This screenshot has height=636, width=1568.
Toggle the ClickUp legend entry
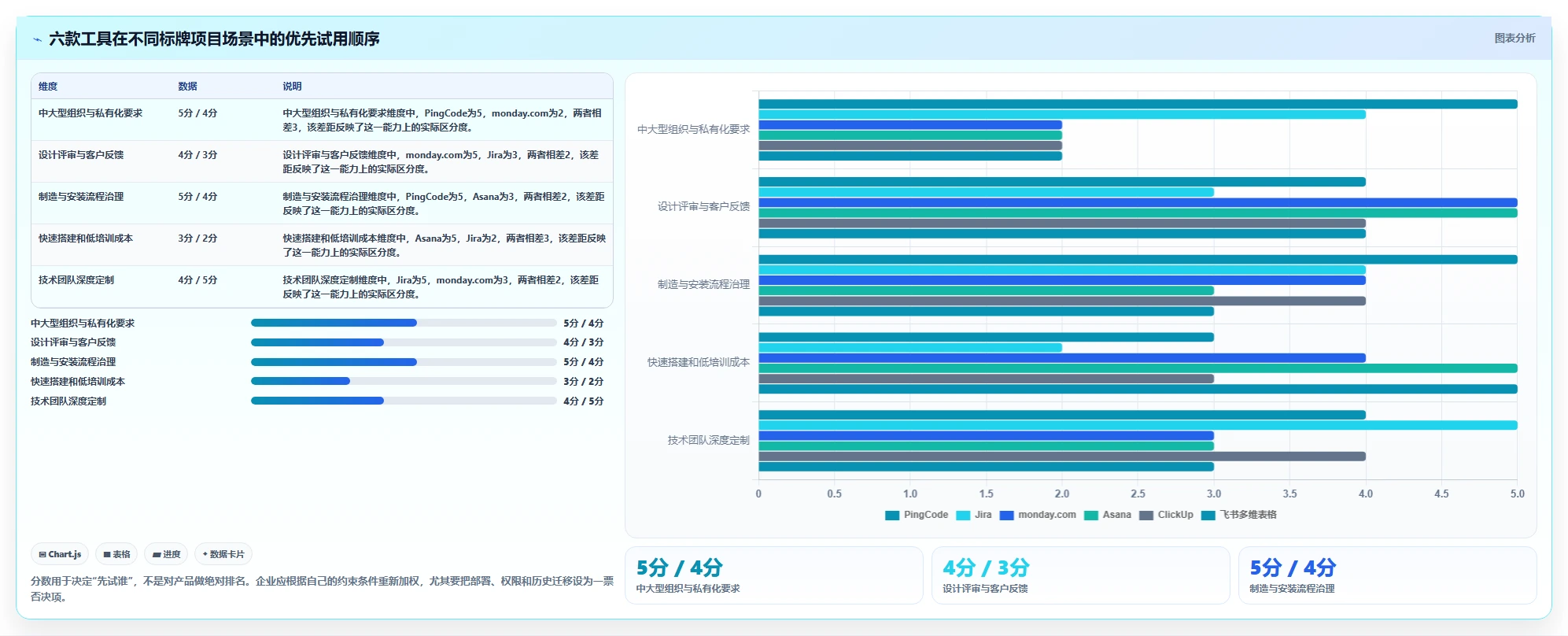1166,515
